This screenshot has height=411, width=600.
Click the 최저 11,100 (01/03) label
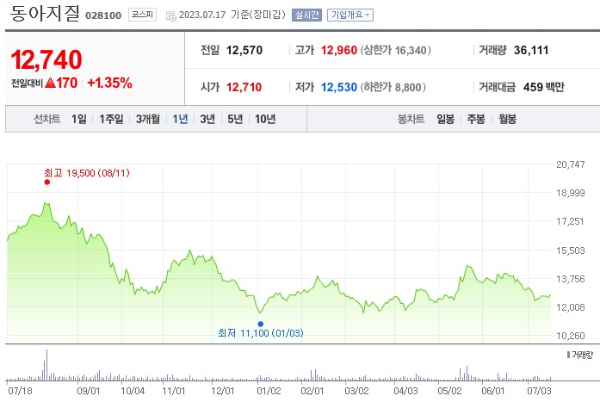click(261, 333)
